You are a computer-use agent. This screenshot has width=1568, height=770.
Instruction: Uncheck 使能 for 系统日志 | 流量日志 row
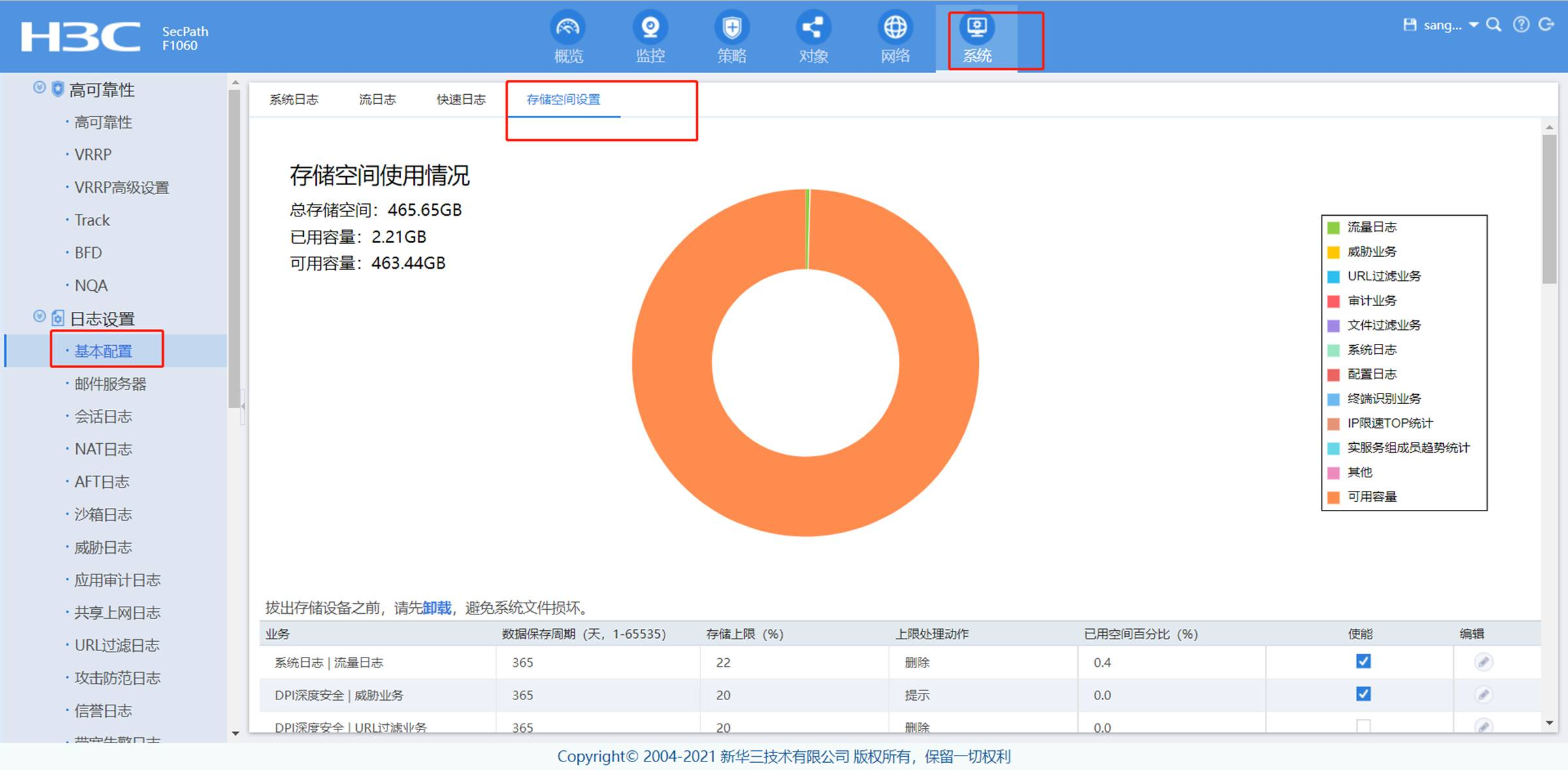(x=1364, y=661)
